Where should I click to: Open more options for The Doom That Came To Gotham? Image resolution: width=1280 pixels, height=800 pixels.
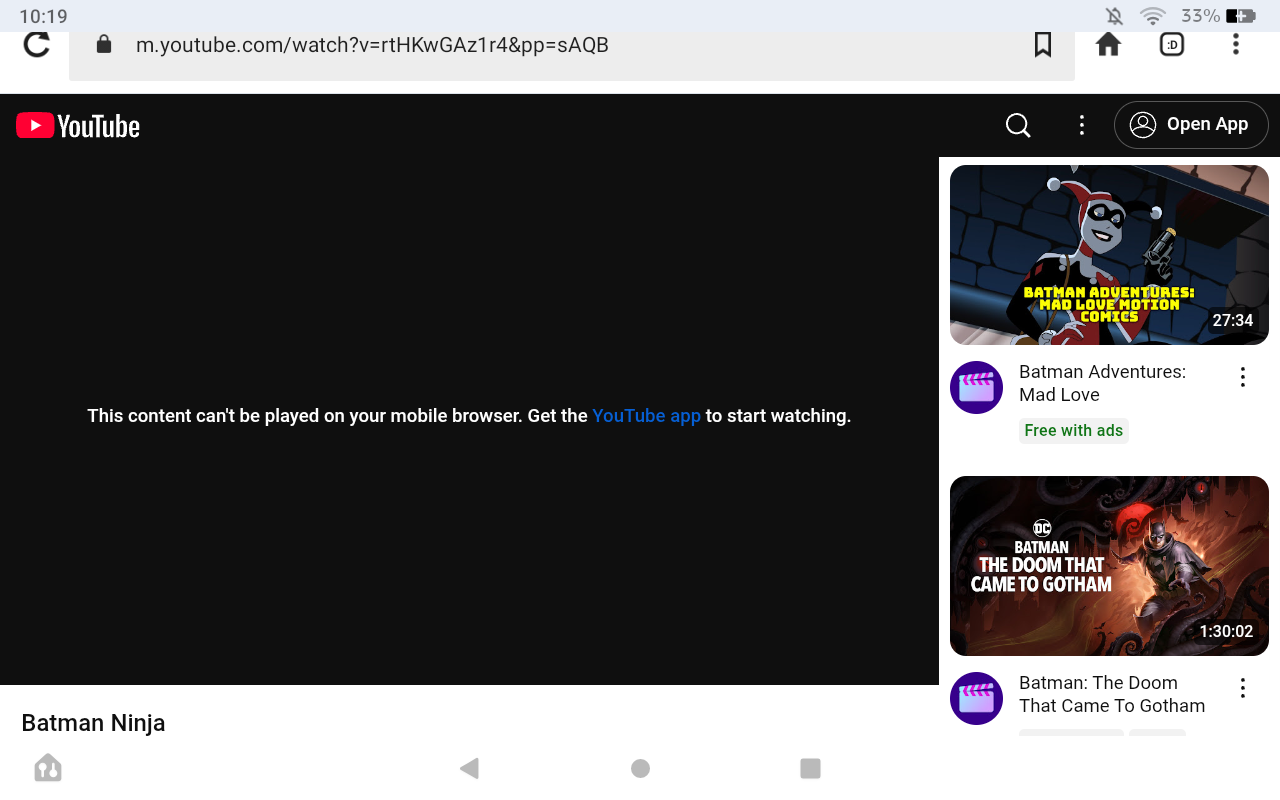[1242, 688]
